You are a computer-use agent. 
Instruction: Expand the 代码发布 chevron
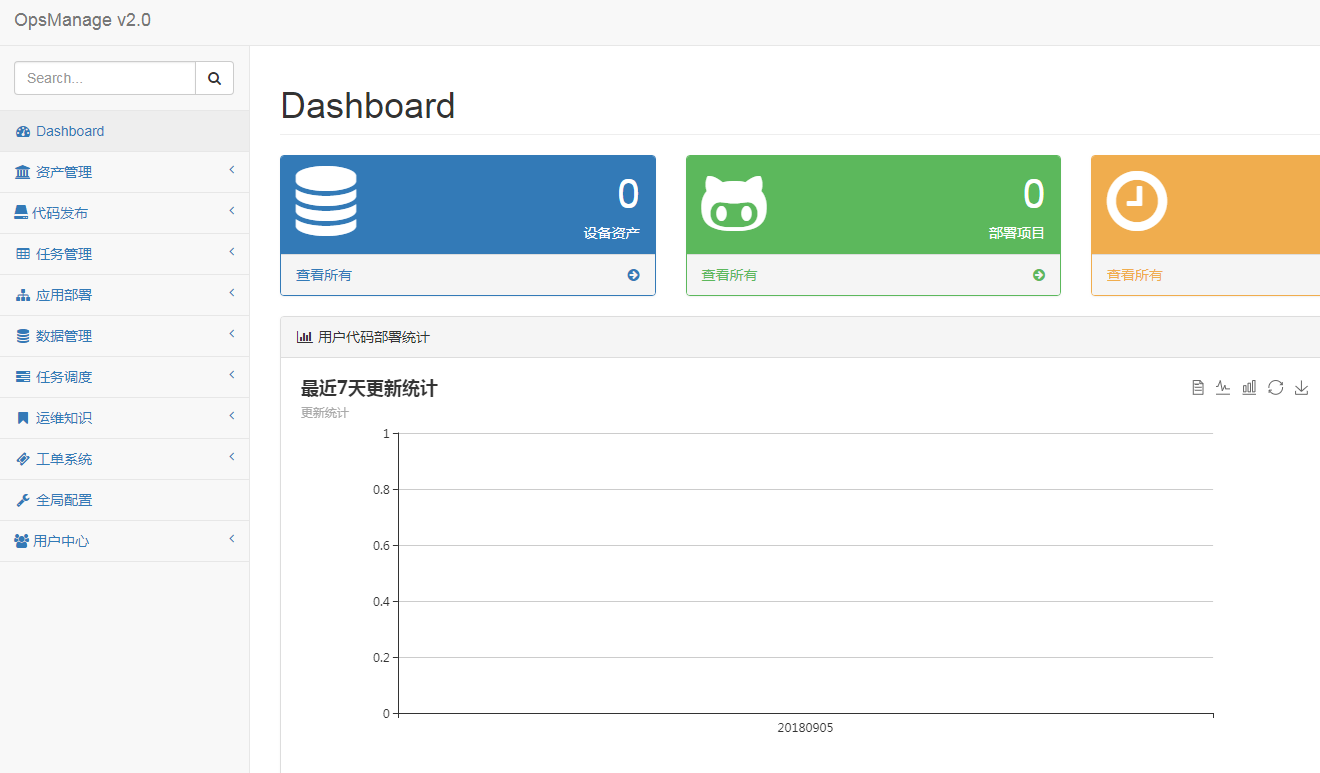(x=232, y=211)
